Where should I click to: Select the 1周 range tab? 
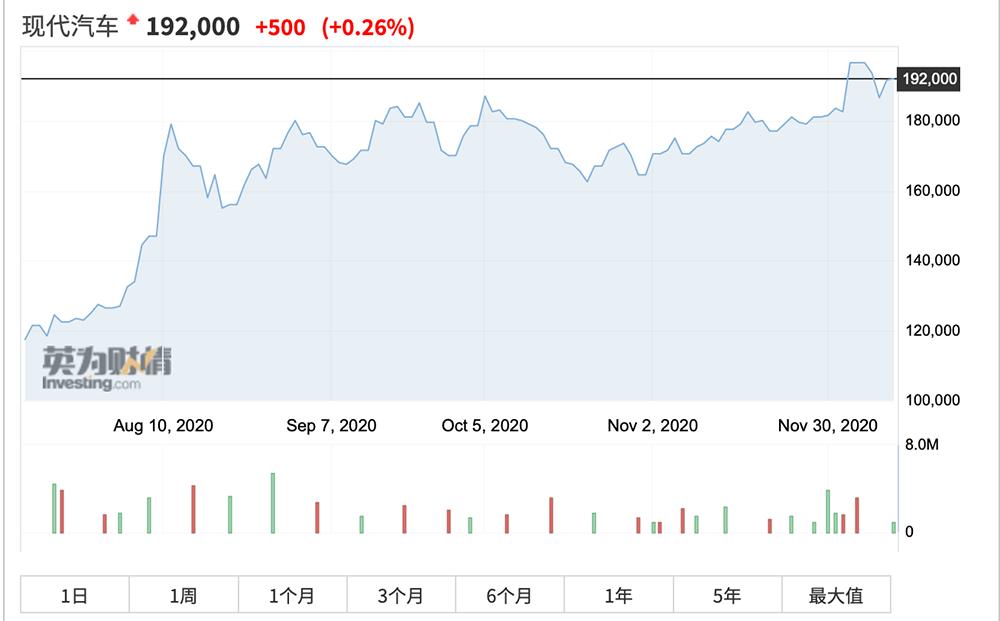(x=183, y=596)
